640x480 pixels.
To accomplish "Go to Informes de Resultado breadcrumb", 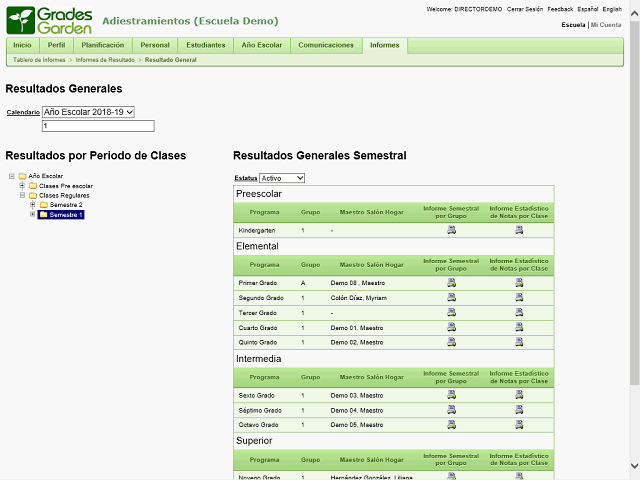I will click(105, 60).
